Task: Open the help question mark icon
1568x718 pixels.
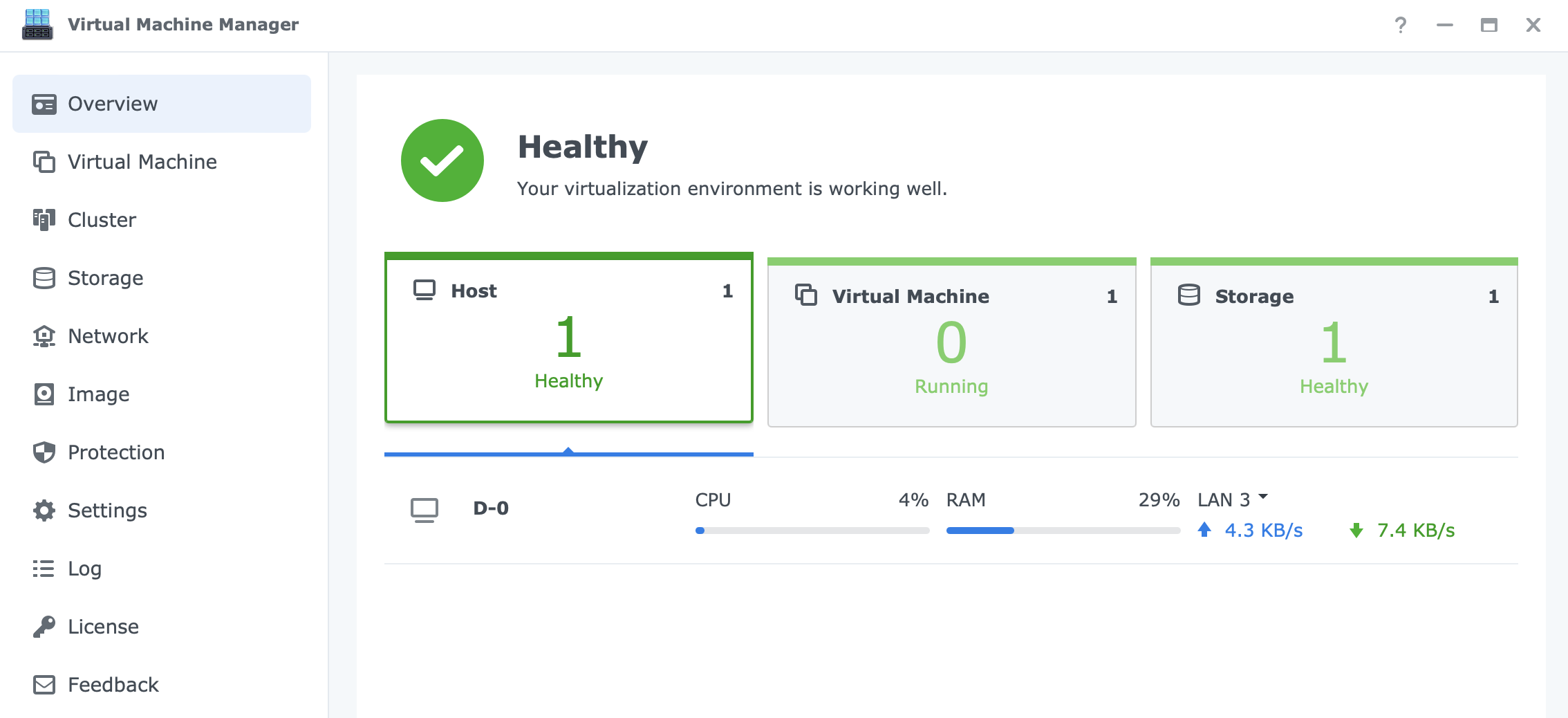Action: tap(1400, 26)
